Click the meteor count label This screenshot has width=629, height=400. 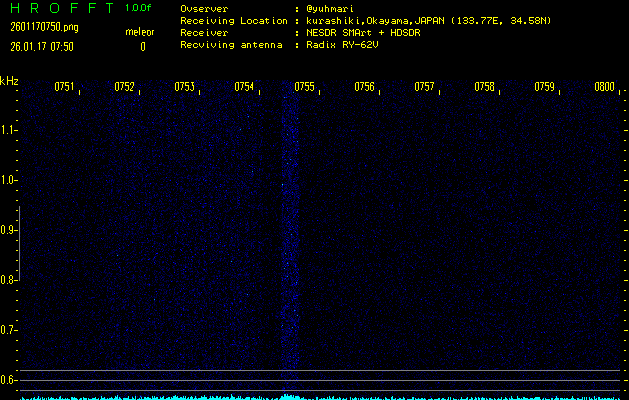[x=140, y=32]
